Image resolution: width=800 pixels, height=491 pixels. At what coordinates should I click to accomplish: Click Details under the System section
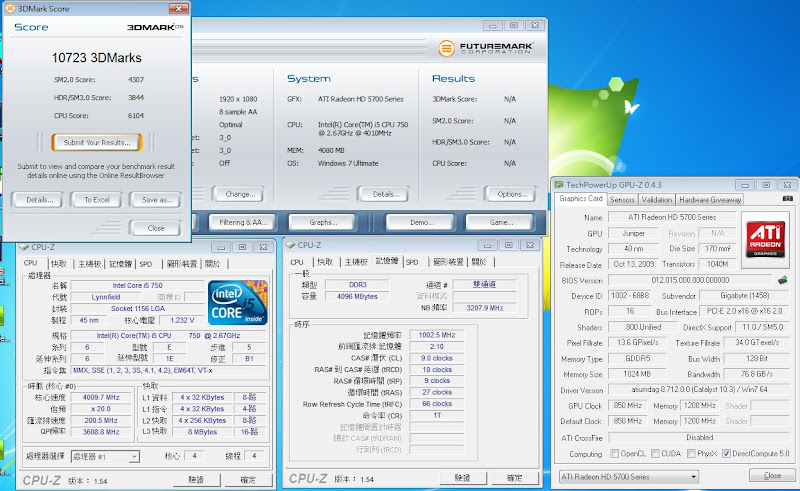[x=386, y=194]
